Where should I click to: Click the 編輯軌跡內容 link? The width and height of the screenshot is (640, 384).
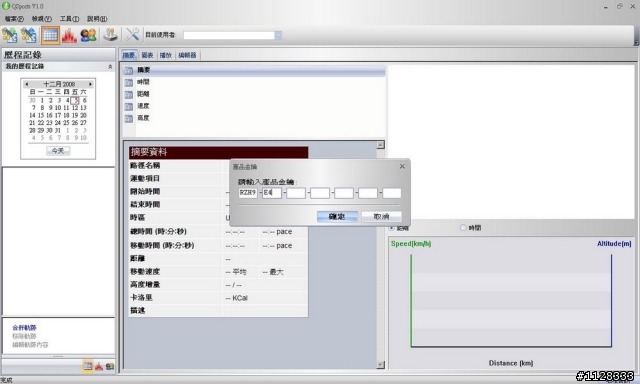(30, 345)
